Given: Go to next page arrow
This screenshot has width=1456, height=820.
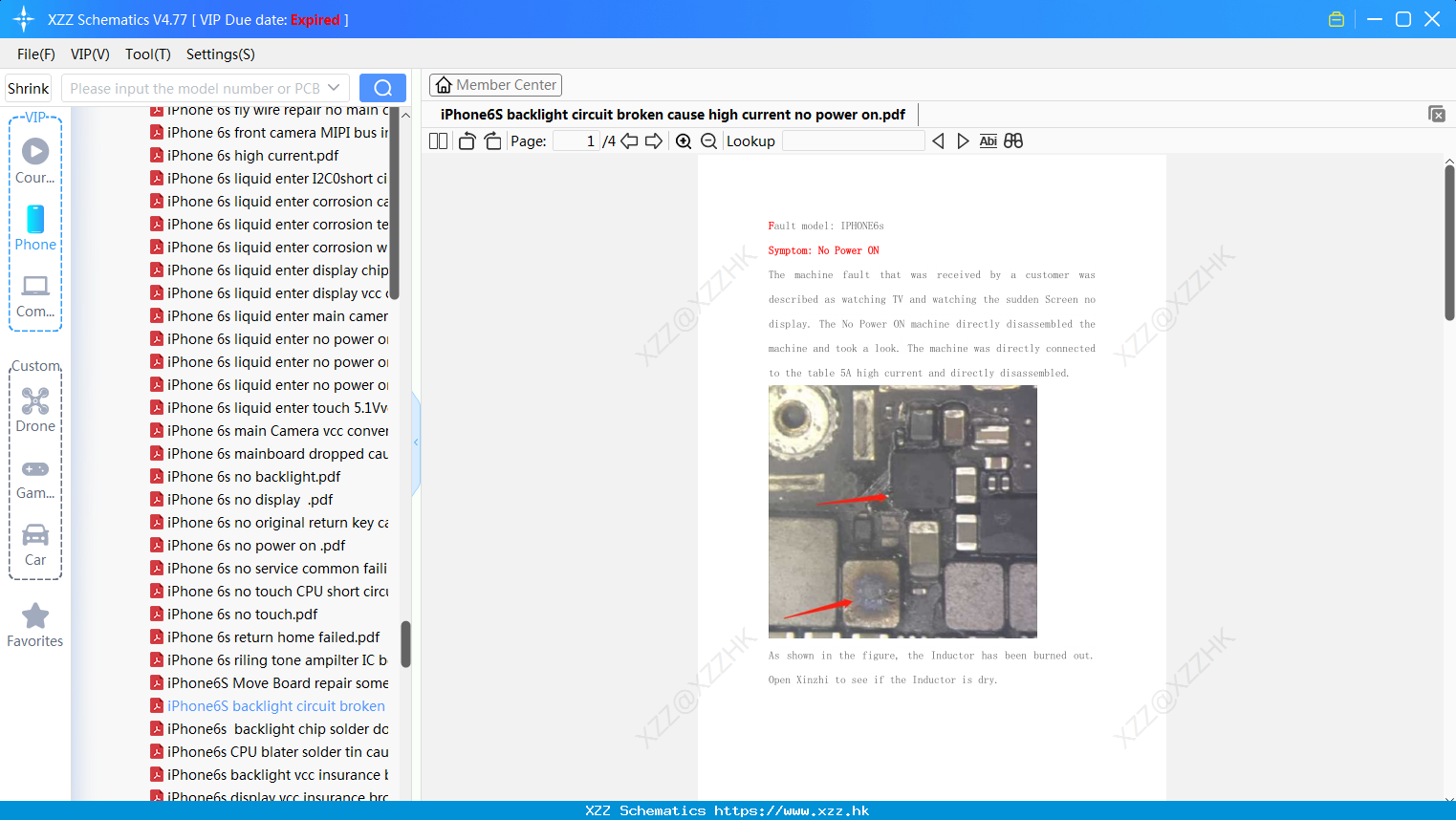Looking at the screenshot, I should 654,141.
